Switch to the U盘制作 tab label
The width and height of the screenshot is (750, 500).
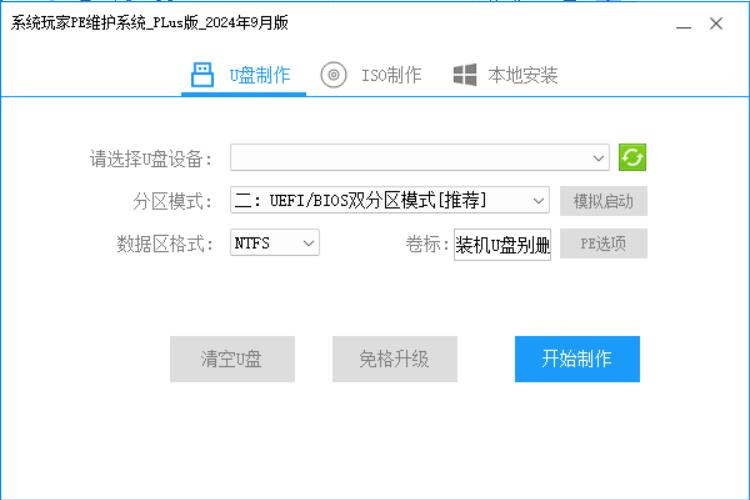coord(260,76)
